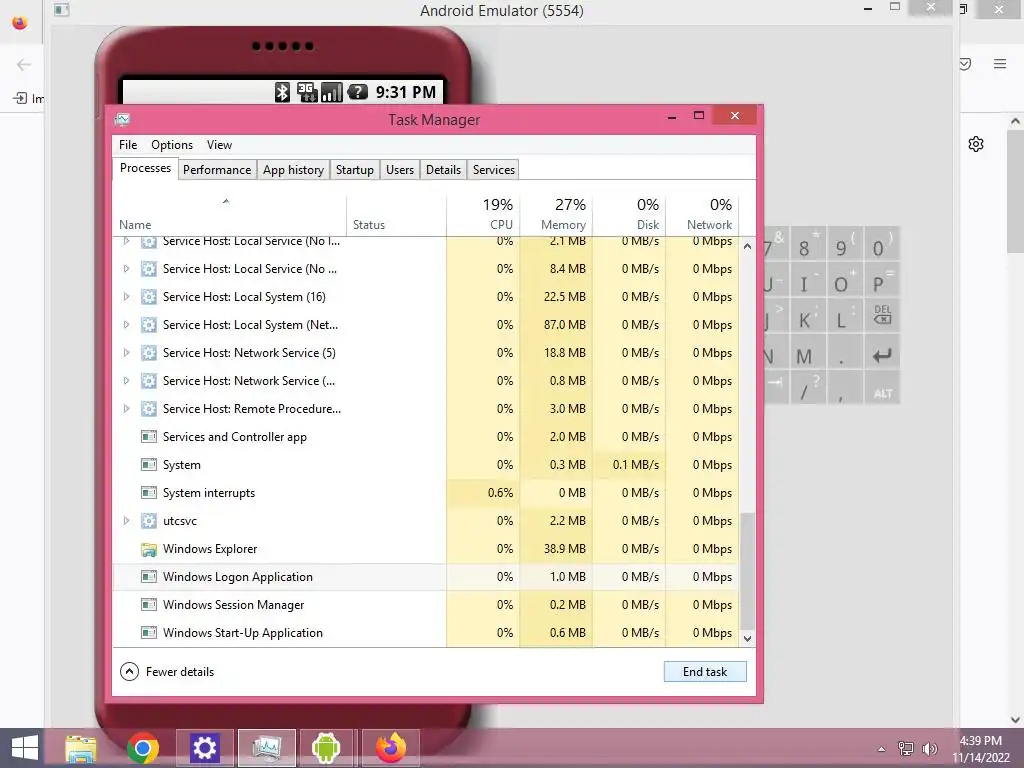
Task: Click the End task button
Action: 705,671
